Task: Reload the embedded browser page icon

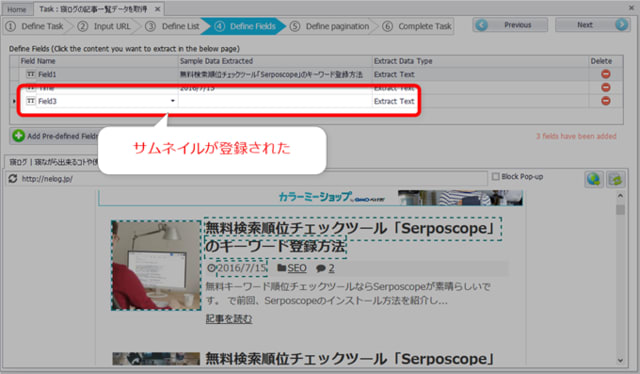Action: pyautogui.click(x=13, y=178)
